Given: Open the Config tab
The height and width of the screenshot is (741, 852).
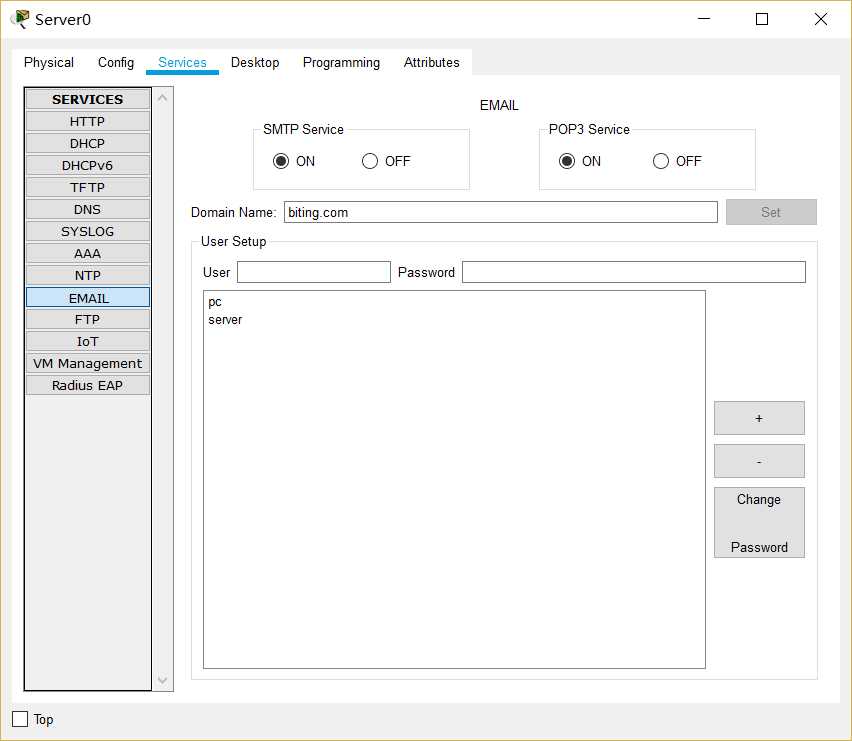Looking at the screenshot, I should (116, 62).
